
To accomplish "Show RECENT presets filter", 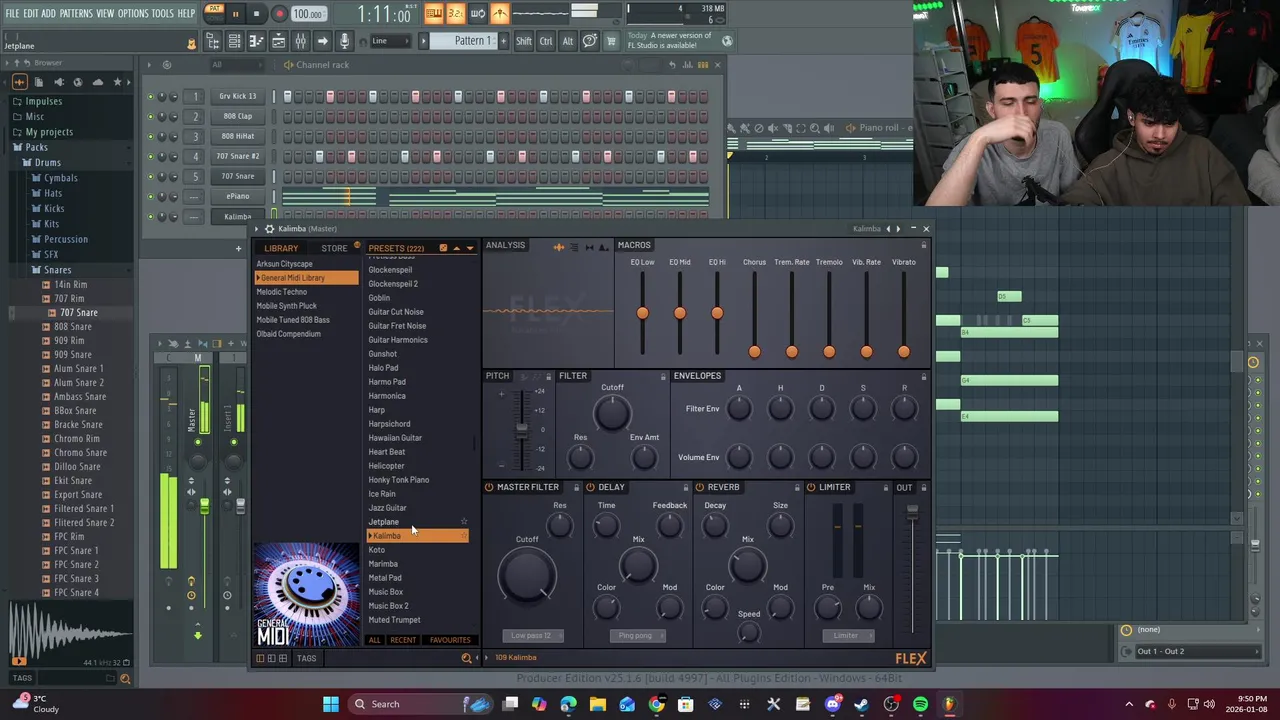I will (403, 640).
